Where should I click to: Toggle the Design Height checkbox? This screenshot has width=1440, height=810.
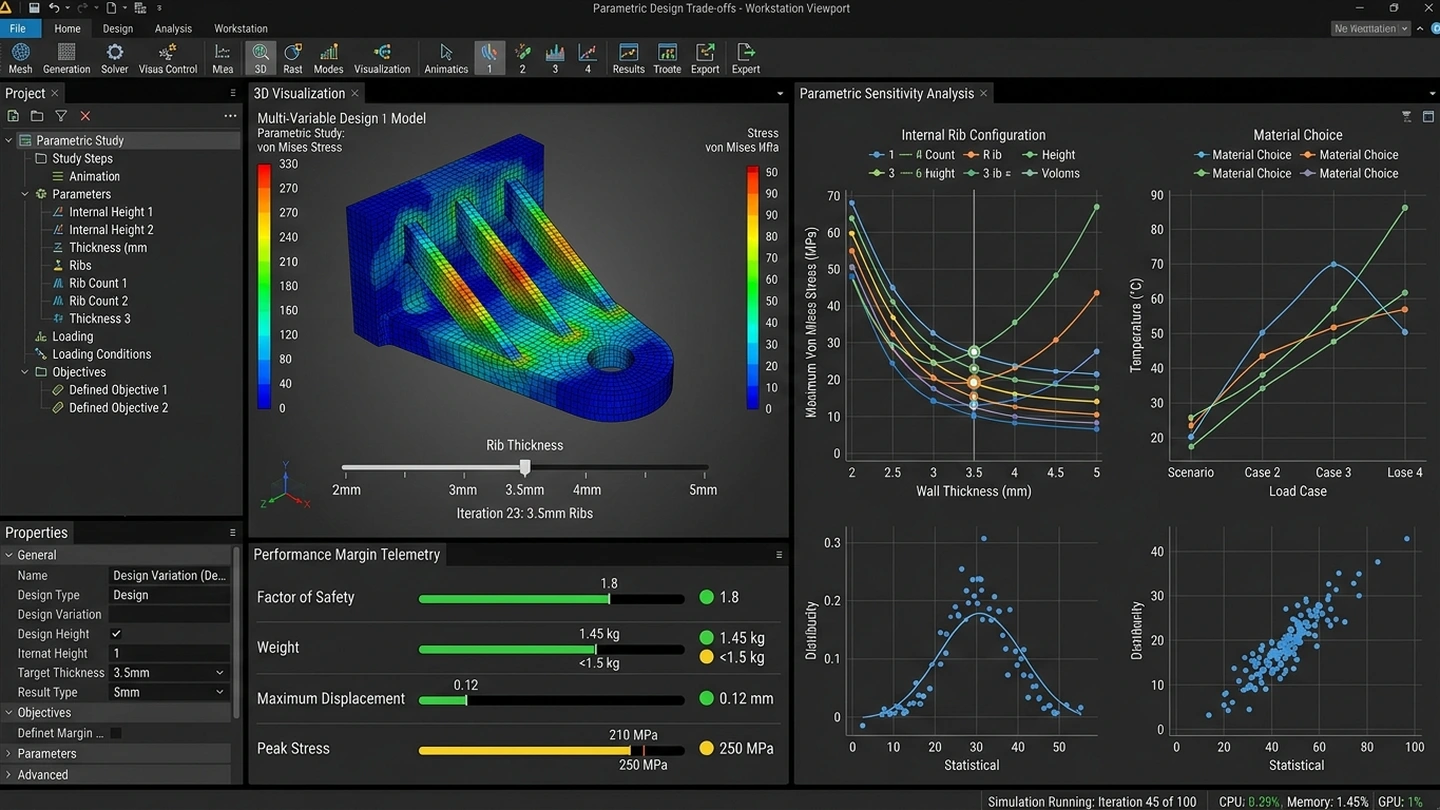pos(116,634)
